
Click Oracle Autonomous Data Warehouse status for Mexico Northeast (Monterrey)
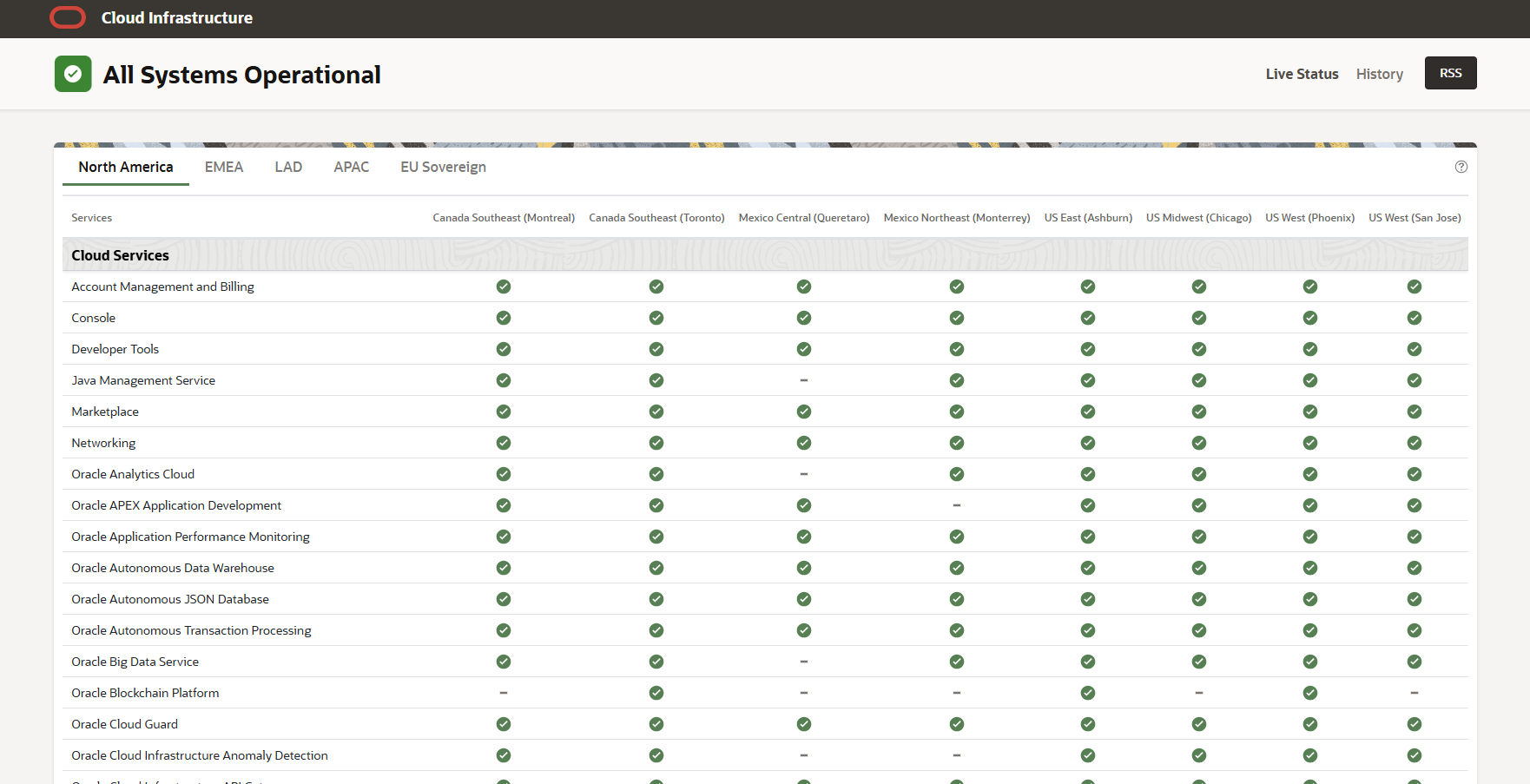[957, 568]
